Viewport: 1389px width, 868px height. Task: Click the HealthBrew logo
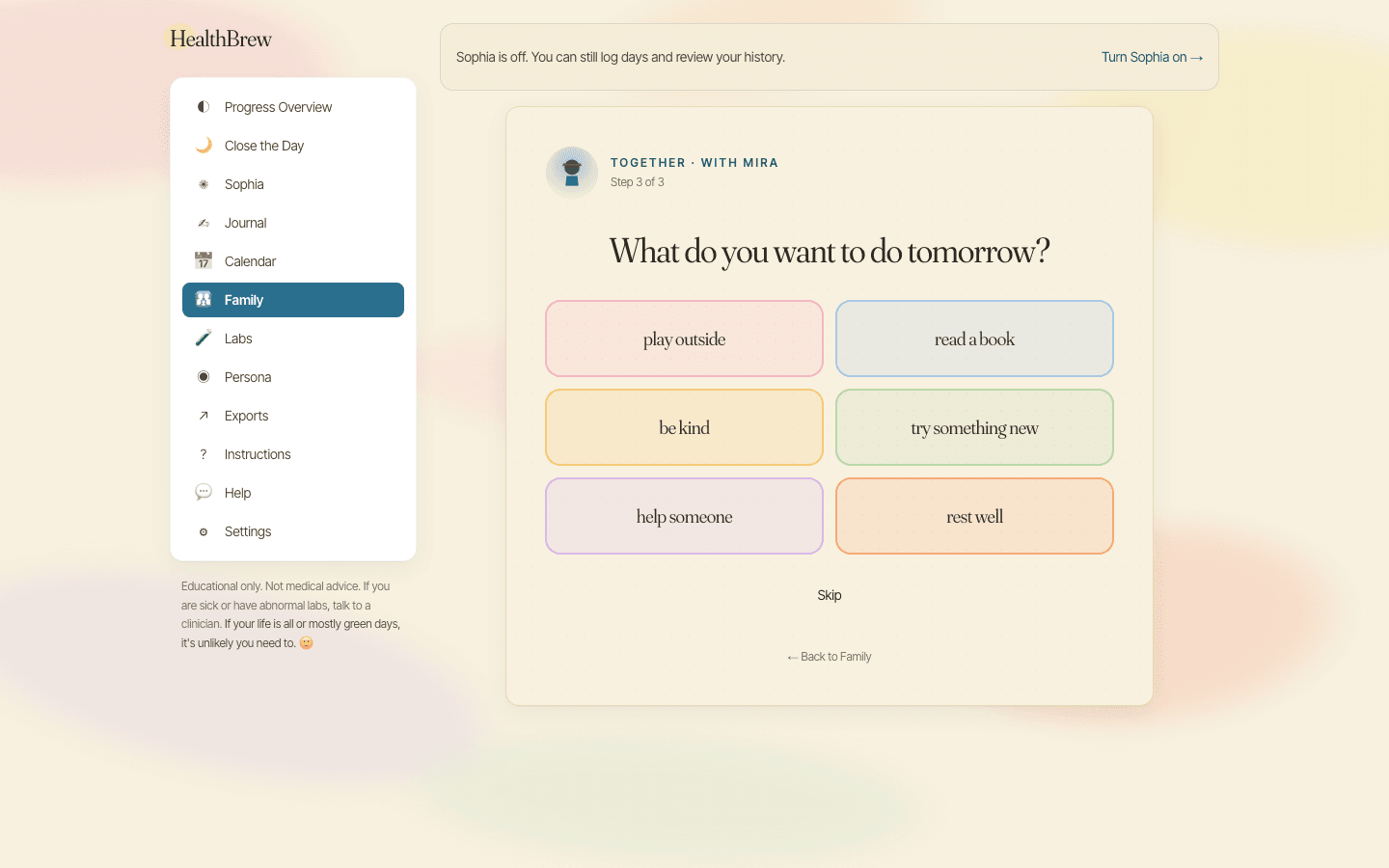pyautogui.click(x=221, y=39)
